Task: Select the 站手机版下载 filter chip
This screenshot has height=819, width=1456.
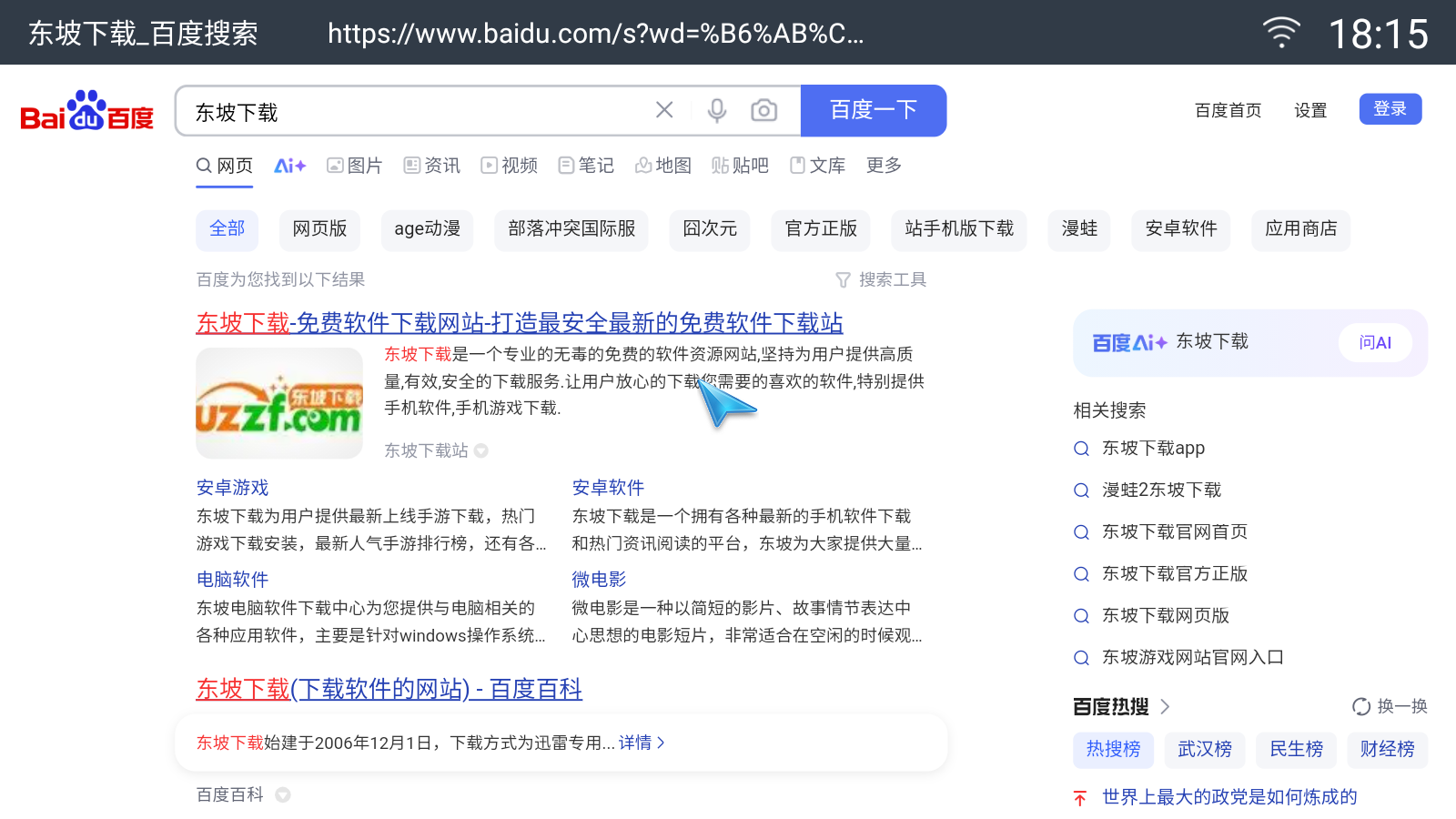Action: [959, 229]
